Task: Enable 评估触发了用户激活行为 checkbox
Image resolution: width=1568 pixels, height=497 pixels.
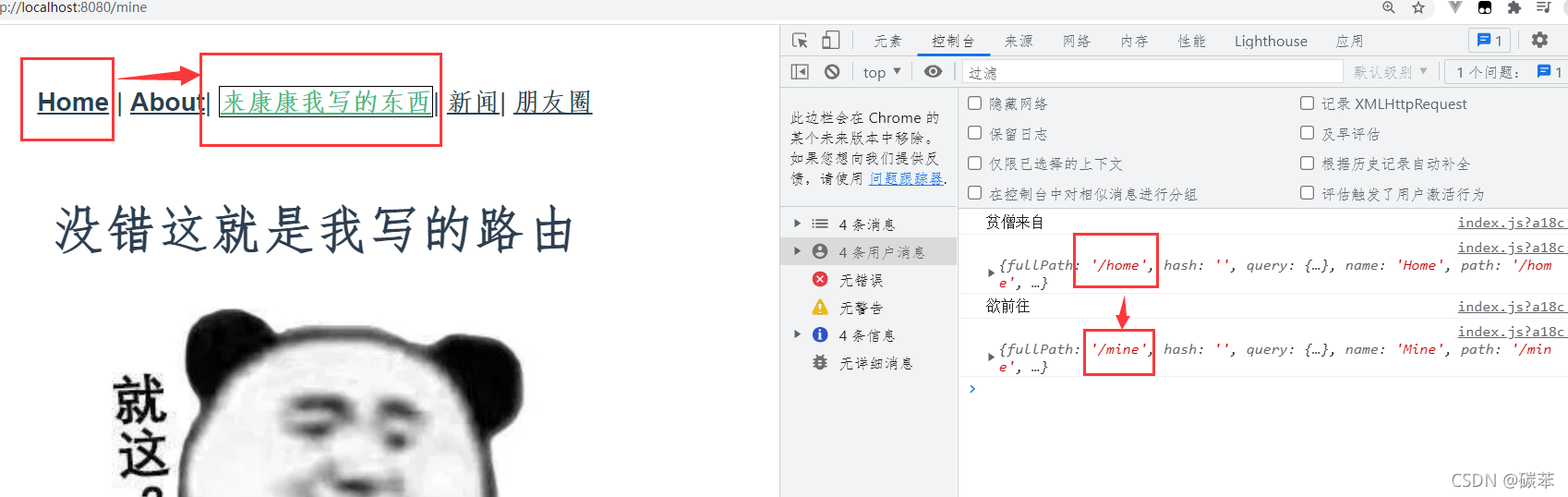Action: click(1307, 193)
